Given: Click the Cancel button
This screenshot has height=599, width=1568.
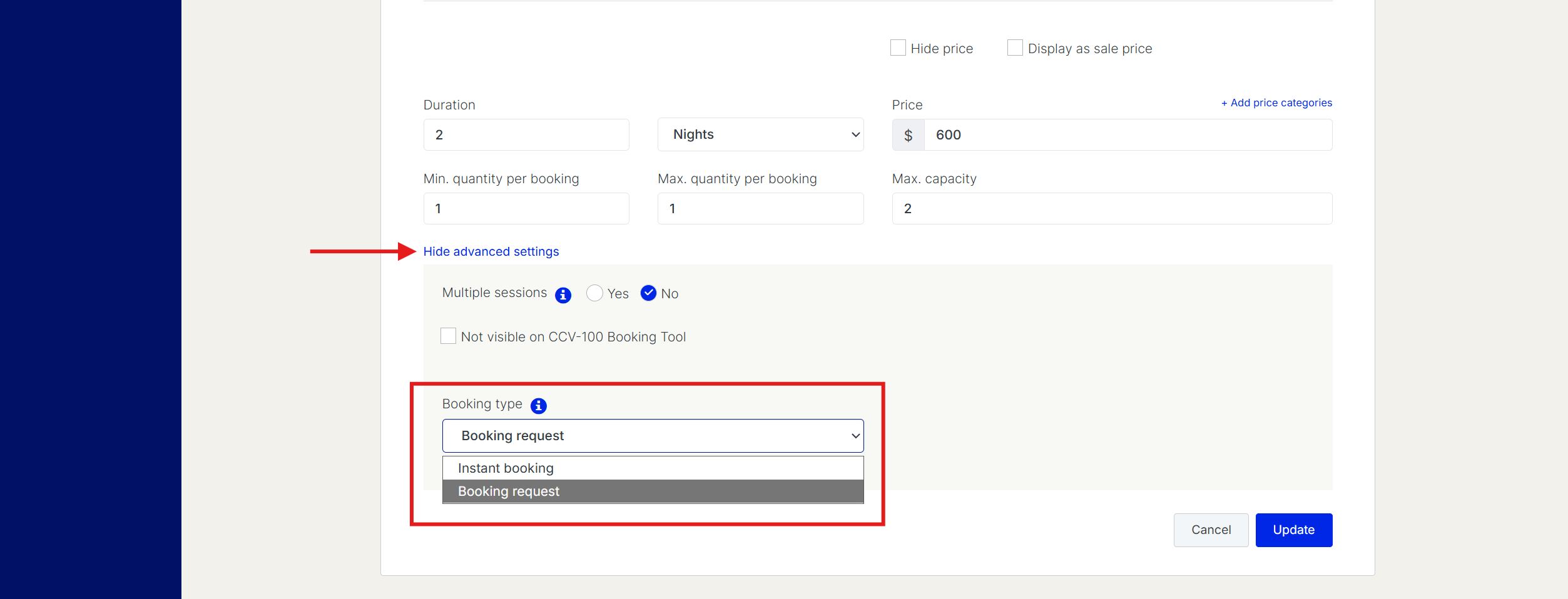Looking at the screenshot, I should click(x=1211, y=530).
